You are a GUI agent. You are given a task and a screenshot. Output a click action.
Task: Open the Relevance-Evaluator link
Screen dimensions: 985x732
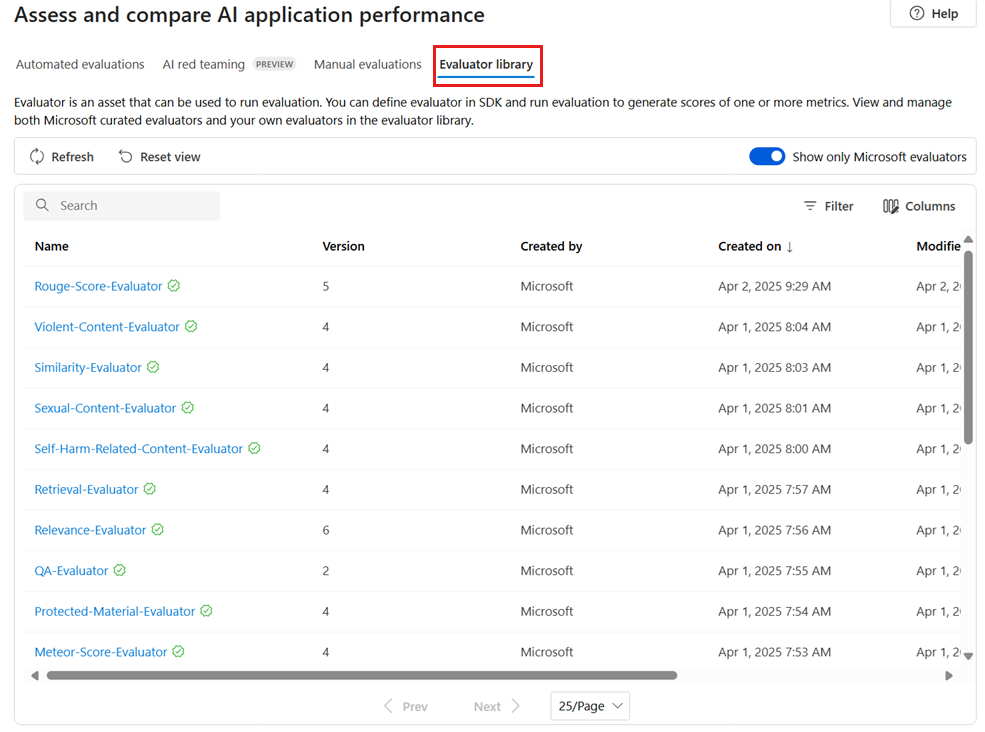click(x=90, y=530)
